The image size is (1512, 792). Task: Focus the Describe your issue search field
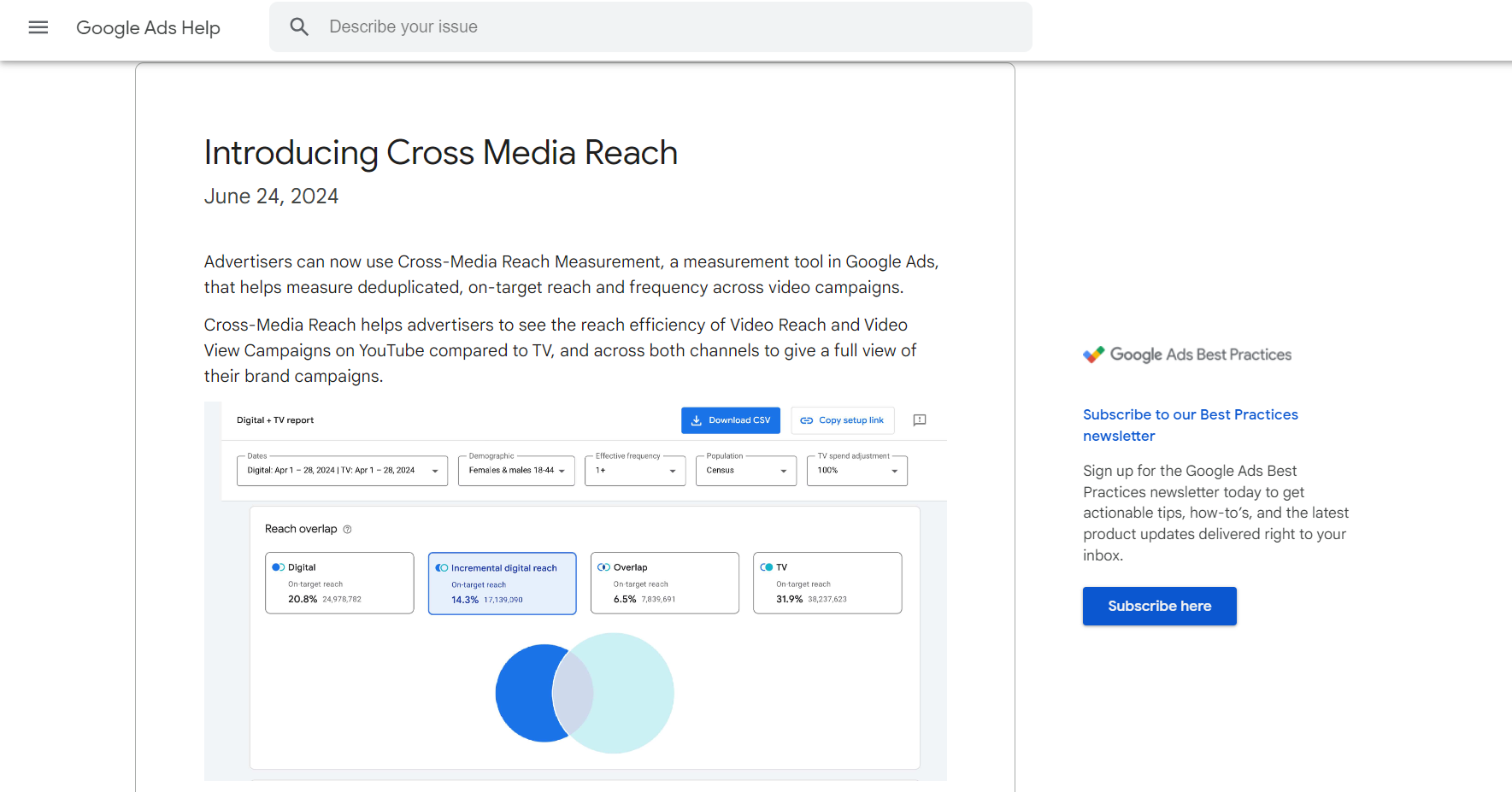pos(650,26)
